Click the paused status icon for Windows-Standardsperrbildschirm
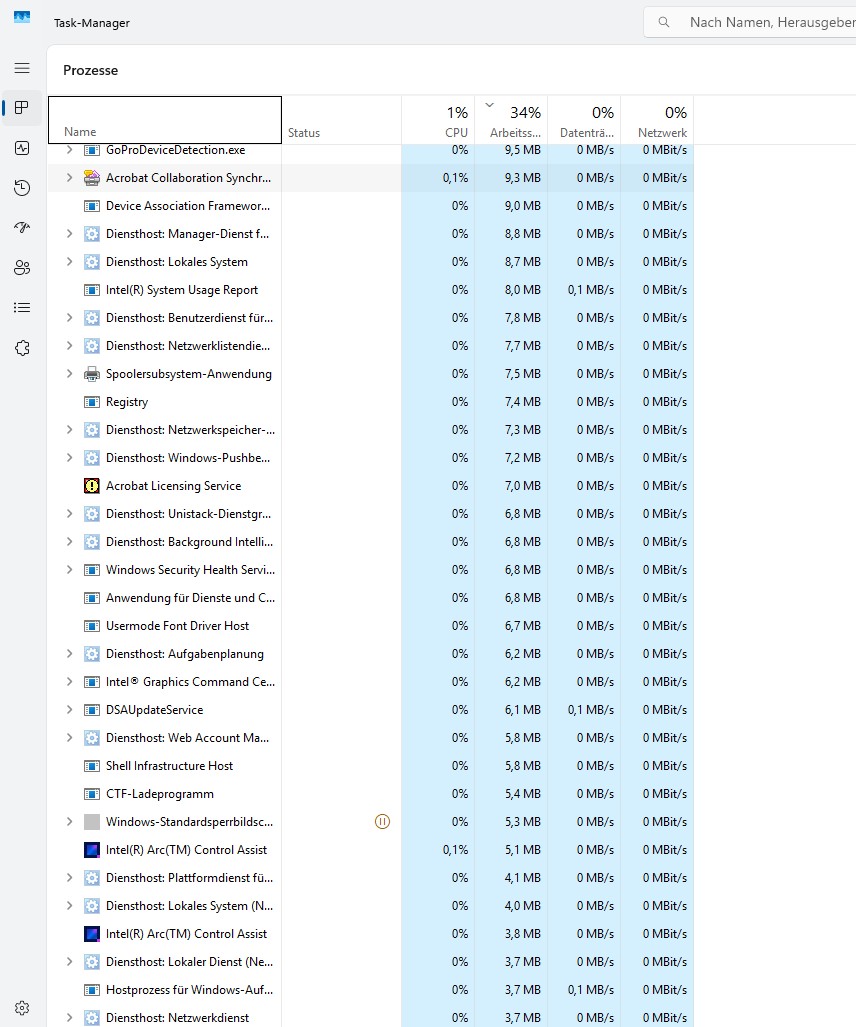856x1027 pixels. 382,822
